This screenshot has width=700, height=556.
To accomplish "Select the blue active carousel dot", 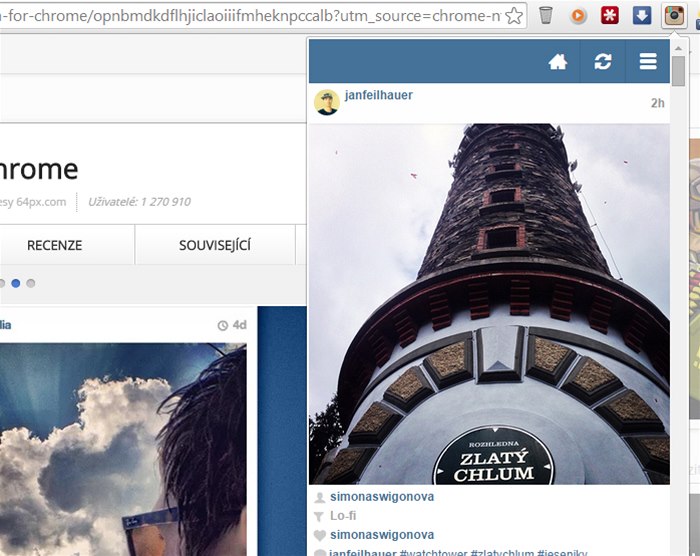I will [x=16, y=284].
